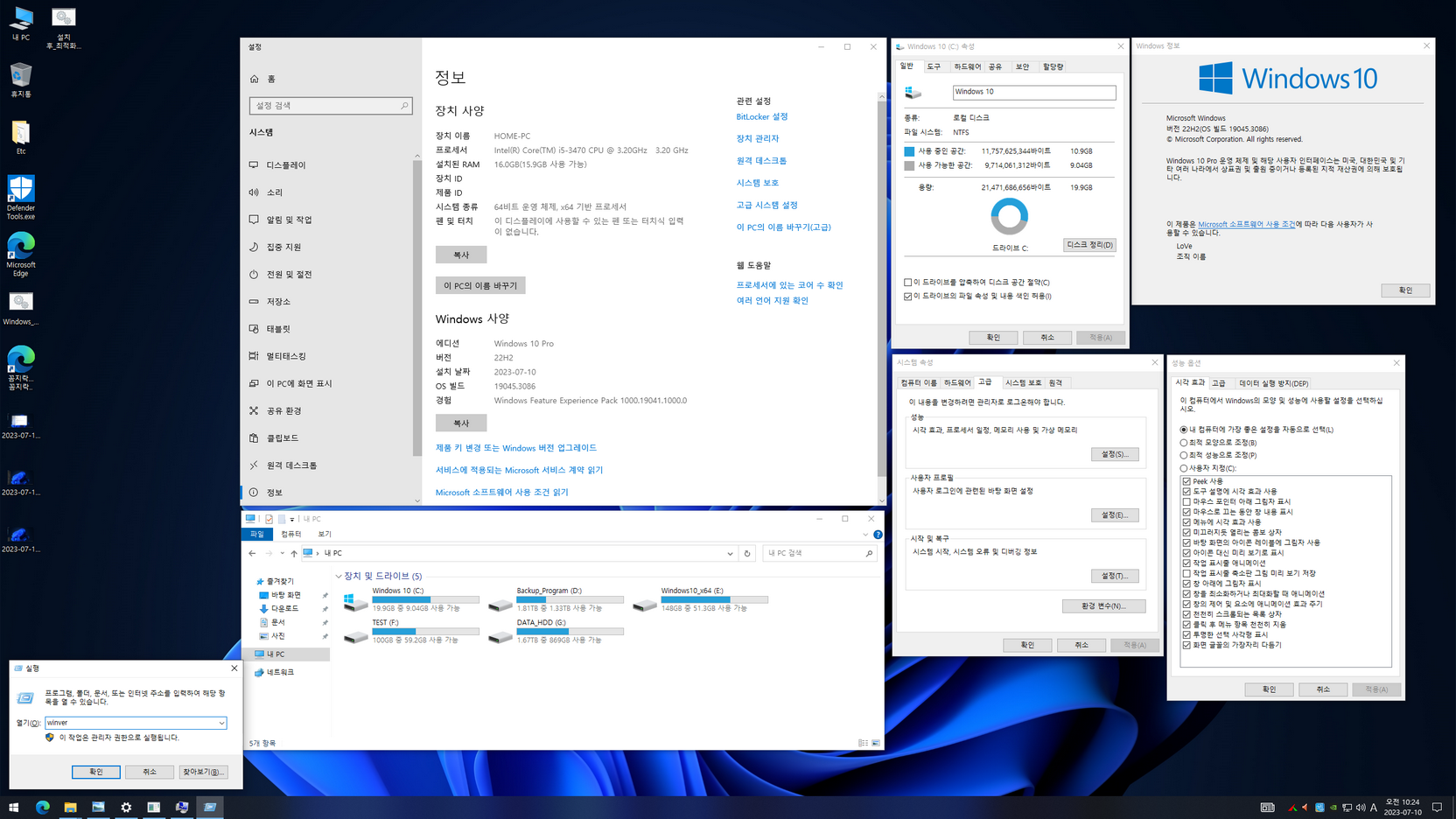
Task: Select 최적 모양으로 조정 radio button
Action: coord(1184,443)
